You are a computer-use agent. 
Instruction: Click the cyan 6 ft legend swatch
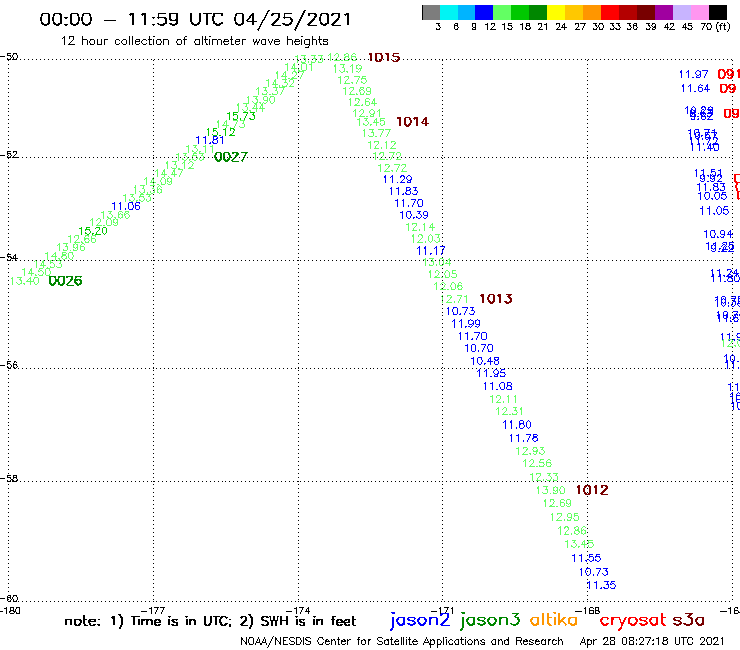pyautogui.click(x=449, y=12)
